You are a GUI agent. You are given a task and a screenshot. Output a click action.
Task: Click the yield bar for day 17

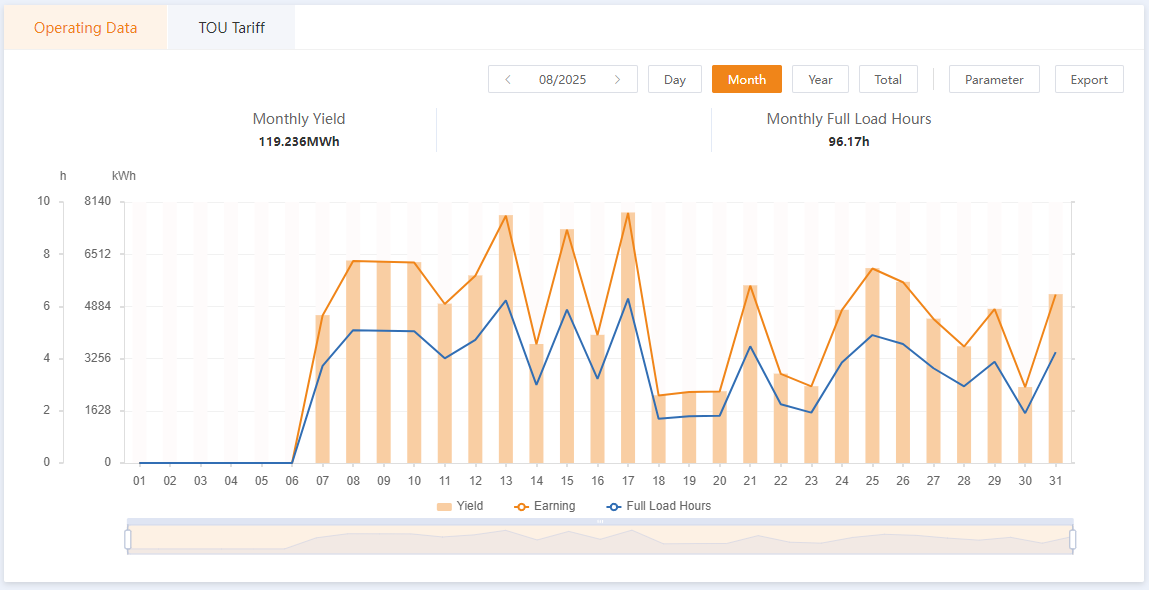[628, 340]
